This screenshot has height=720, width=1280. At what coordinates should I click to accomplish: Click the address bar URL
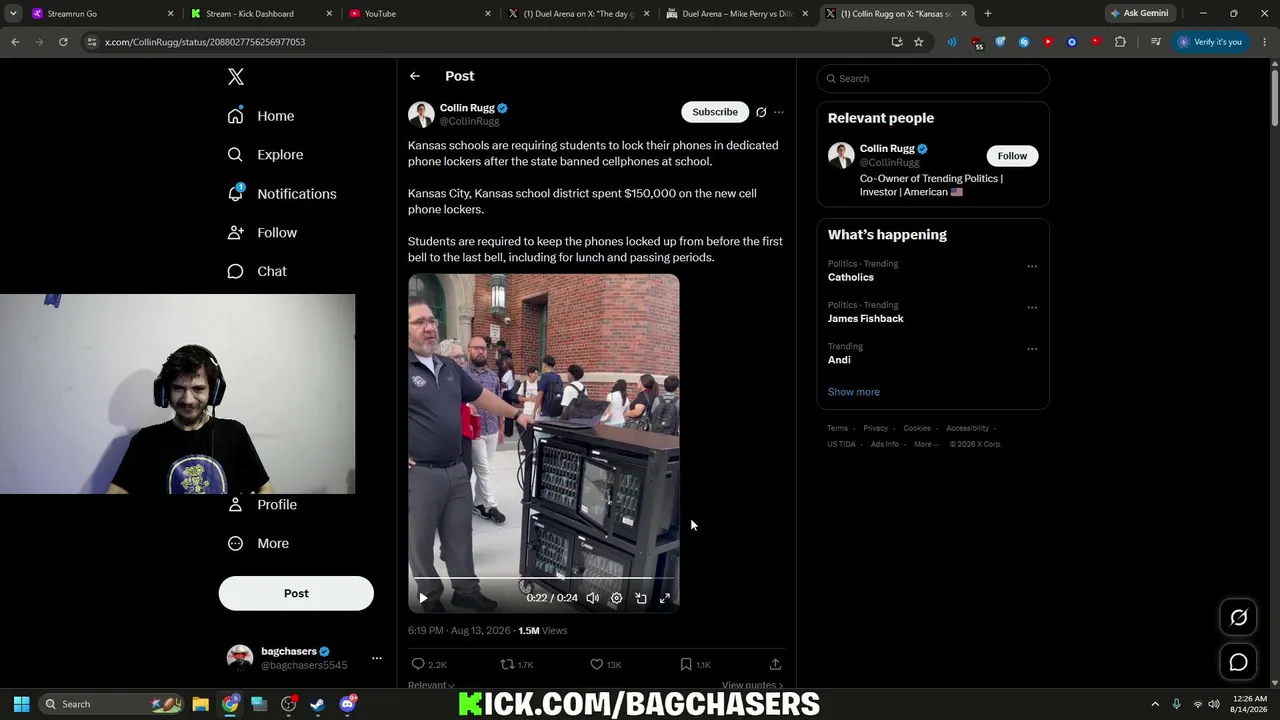(x=205, y=42)
